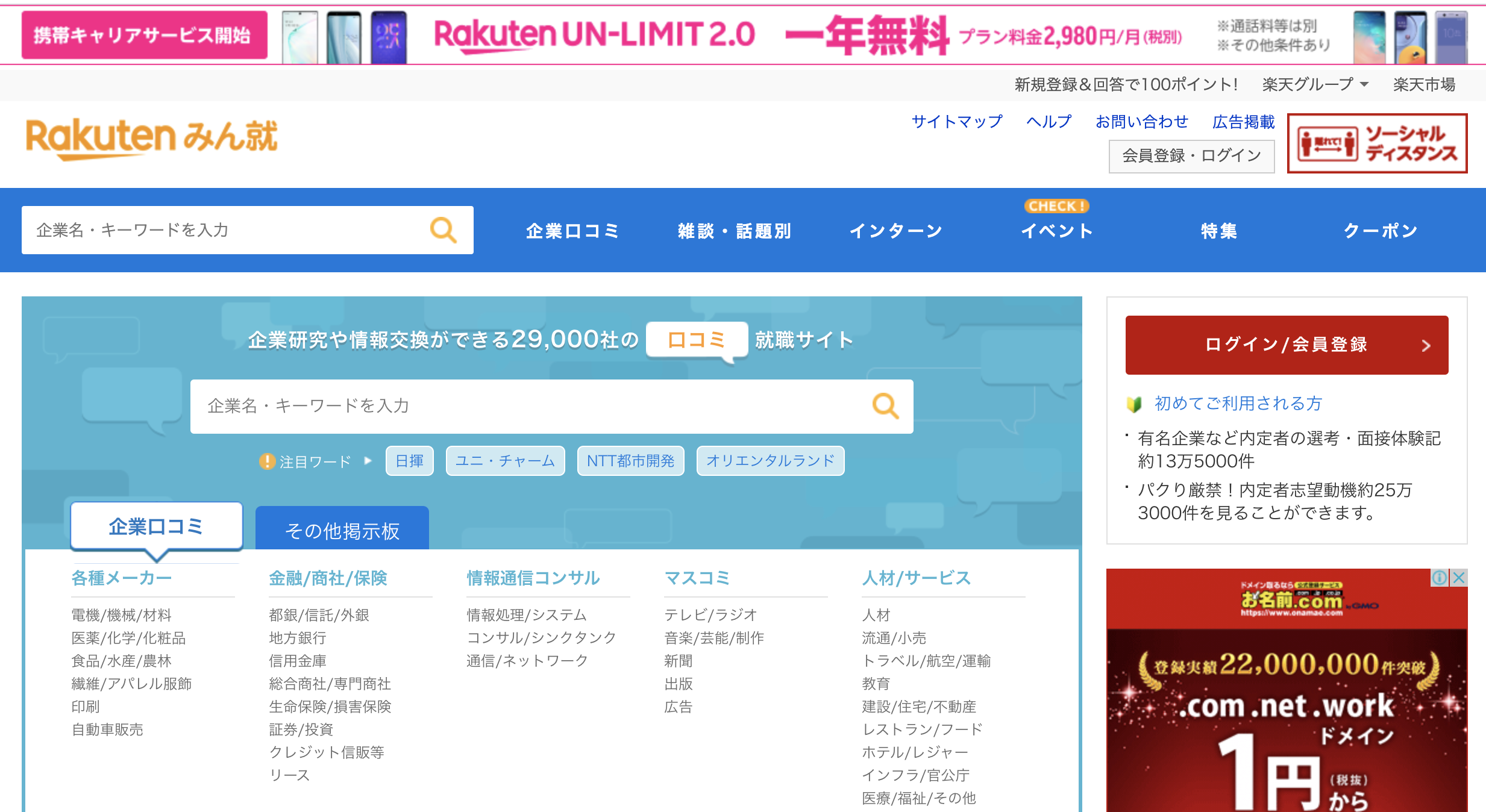Open 証券/投資 industry link
Screen dimensions: 1486x812
point(301,729)
